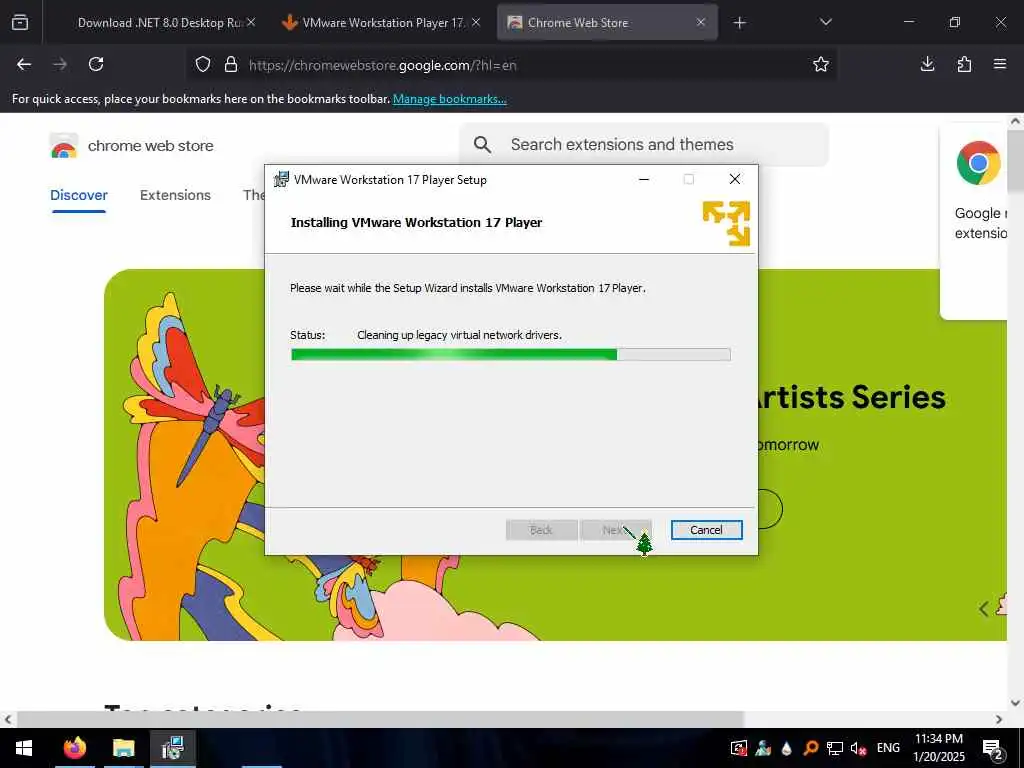Click previous arrow on the banner carousel
Viewport: 1024px width, 768px height.
coord(984,609)
